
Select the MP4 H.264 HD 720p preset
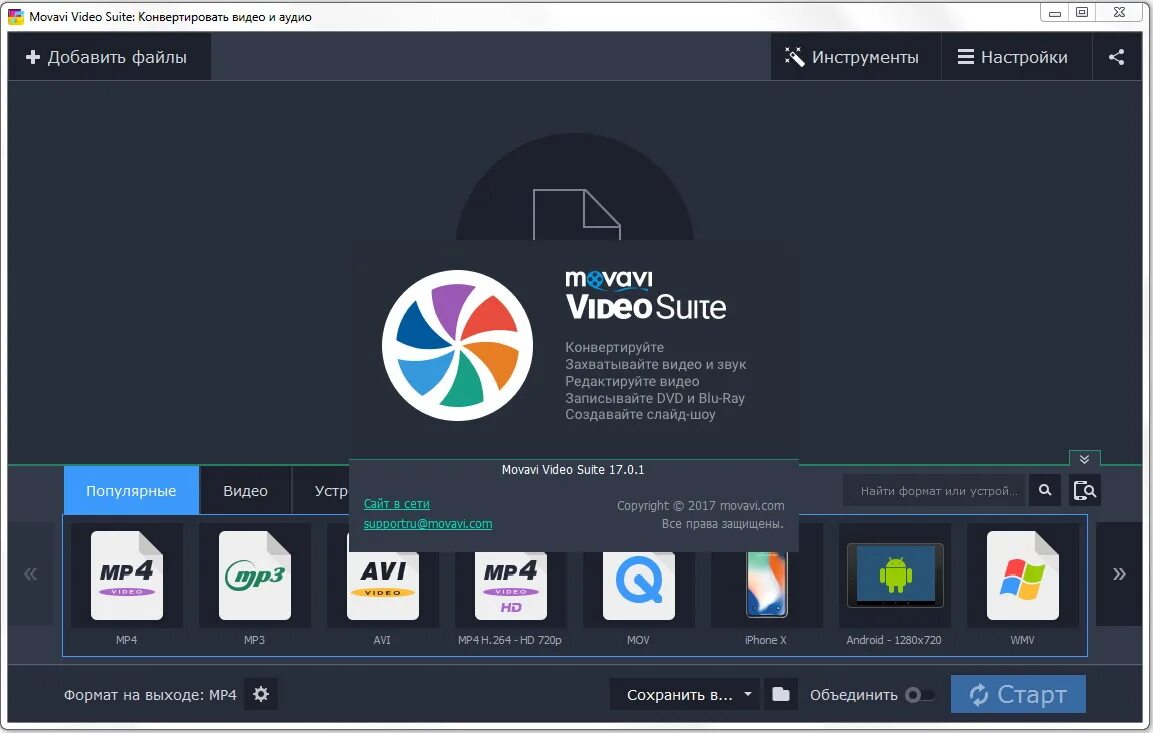pyautogui.click(x=510, y=586)
